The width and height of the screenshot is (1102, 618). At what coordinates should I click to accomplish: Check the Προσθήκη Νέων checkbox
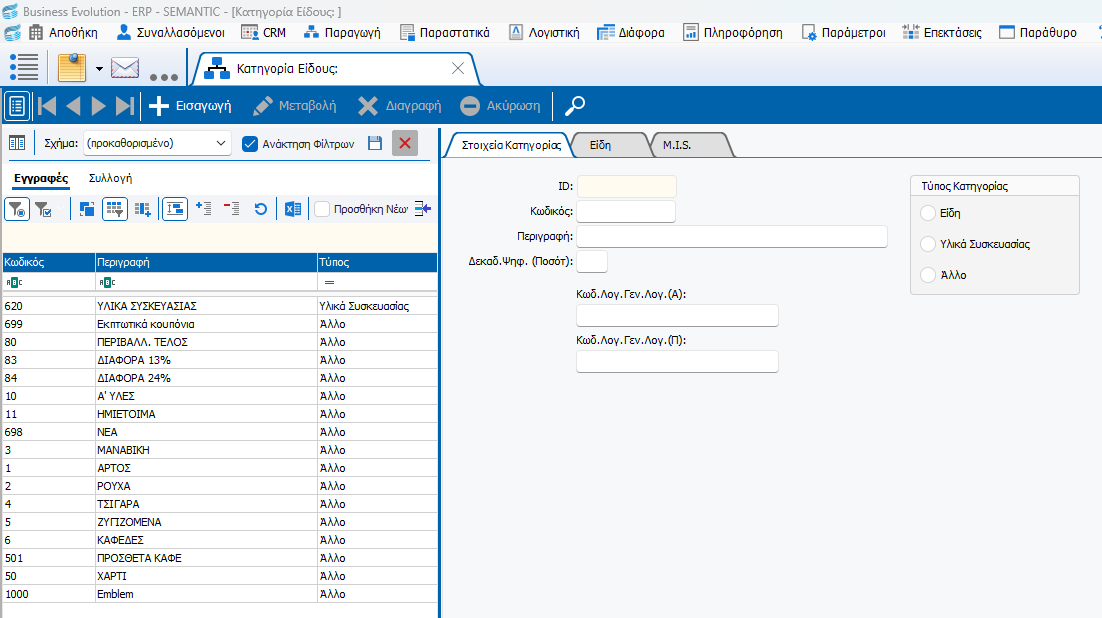coord(322,210)
